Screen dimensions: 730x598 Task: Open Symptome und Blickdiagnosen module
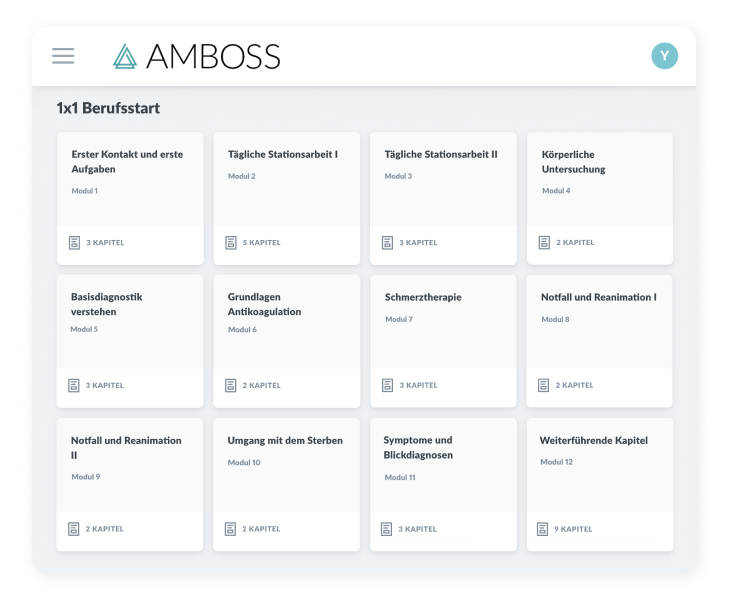[443, 485]
